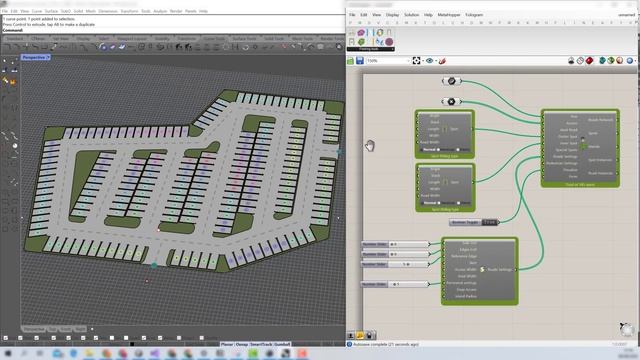640x360 pixels.
Task: Open the Analyze menu in Rhino
Action: 160,11
